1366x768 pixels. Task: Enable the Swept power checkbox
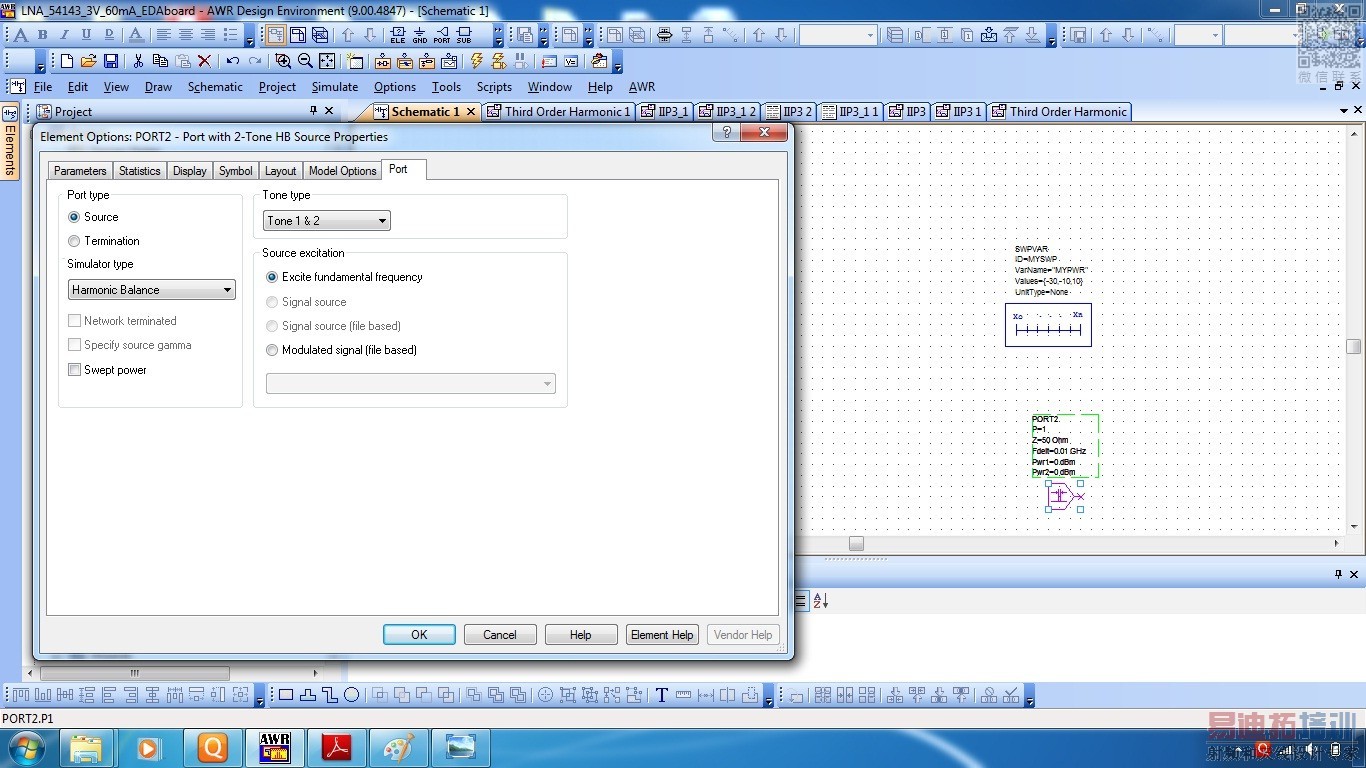tap(74, 370)
